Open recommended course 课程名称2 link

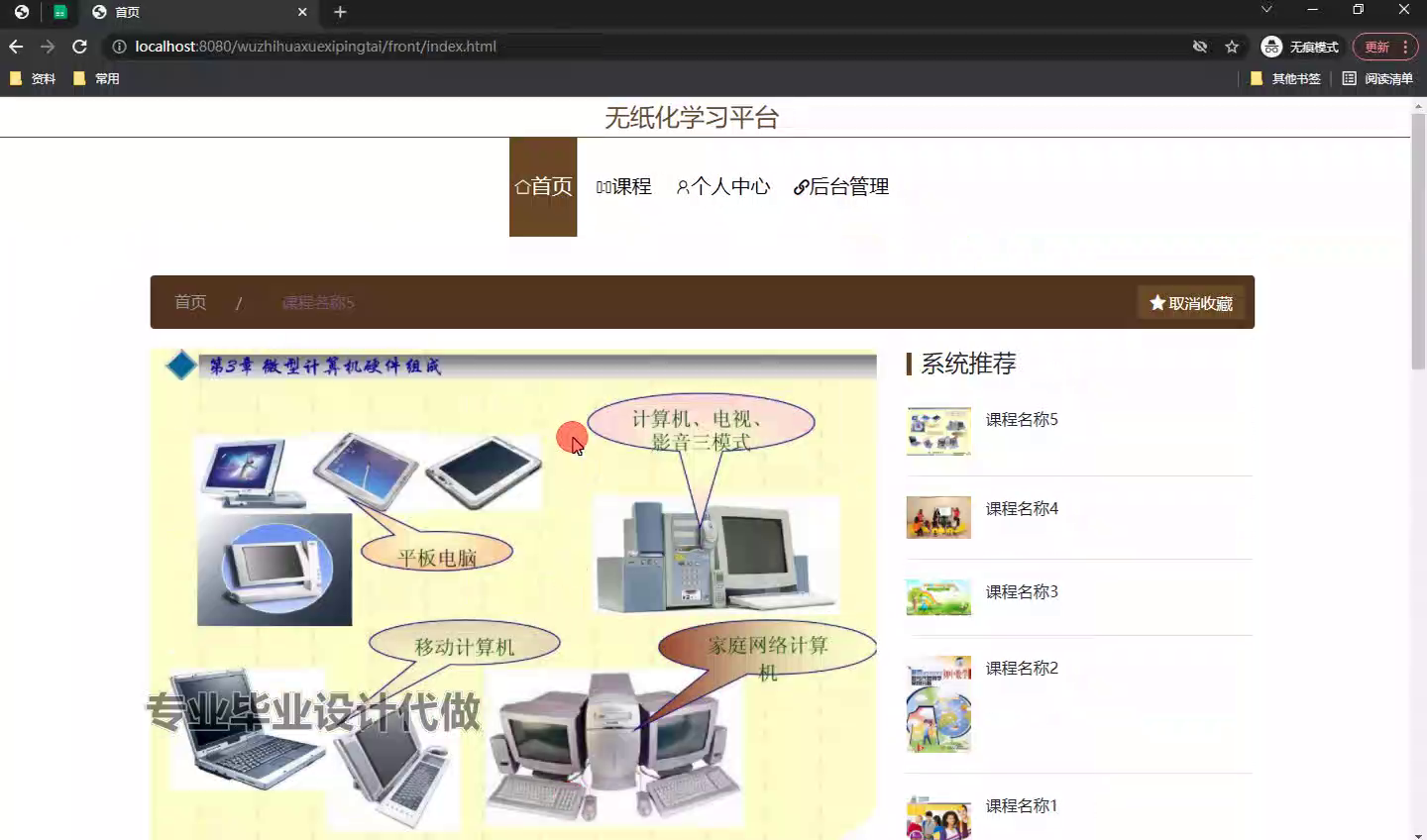pyautogui.click(x=1022, y=668)
